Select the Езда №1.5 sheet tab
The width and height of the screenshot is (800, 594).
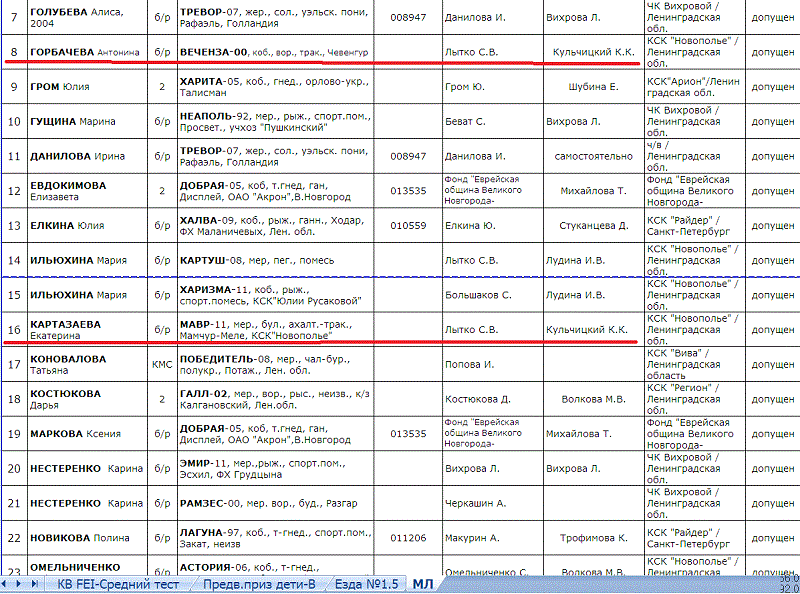(366, 584)
